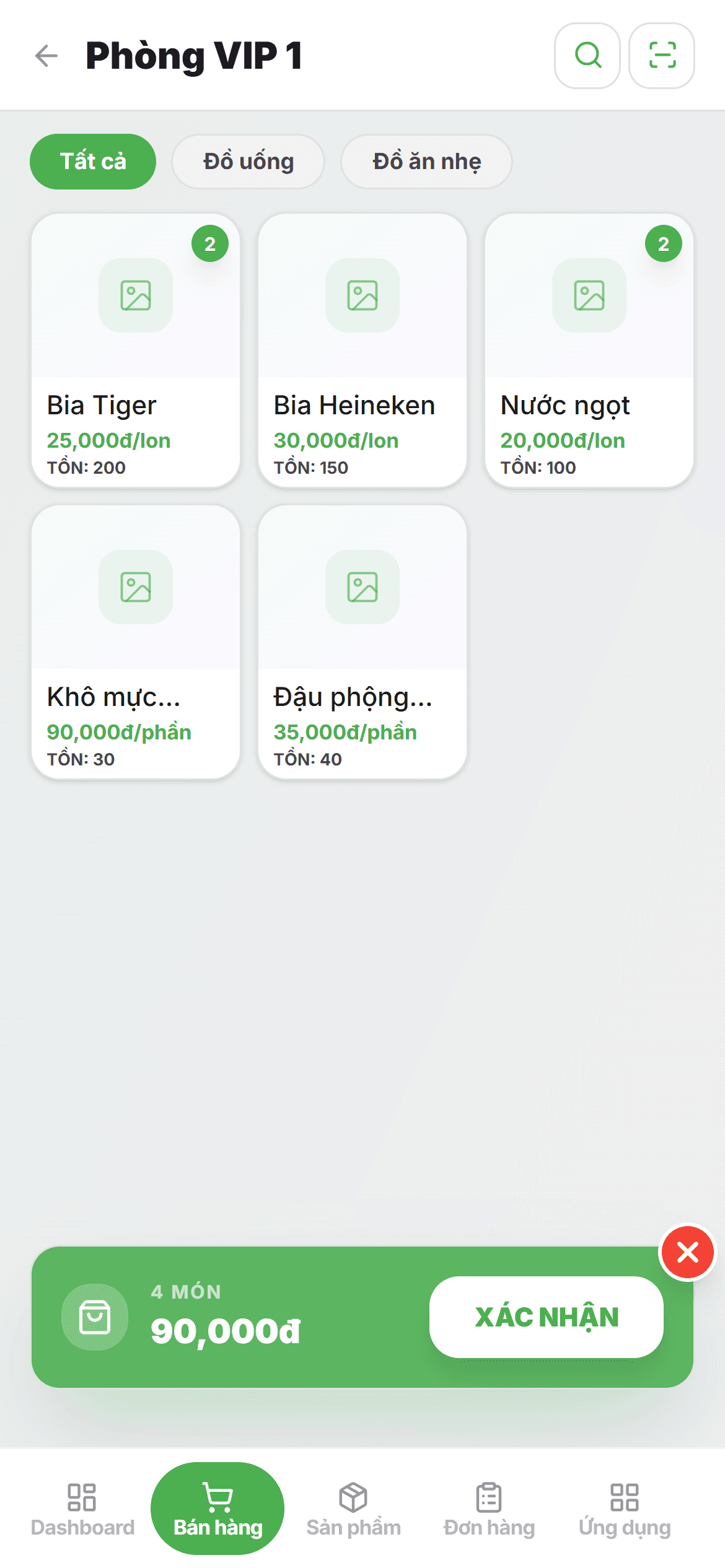Open the Ứng dụng tab
This screenshot has width=725, height=1568.
tap(625, 1509)
